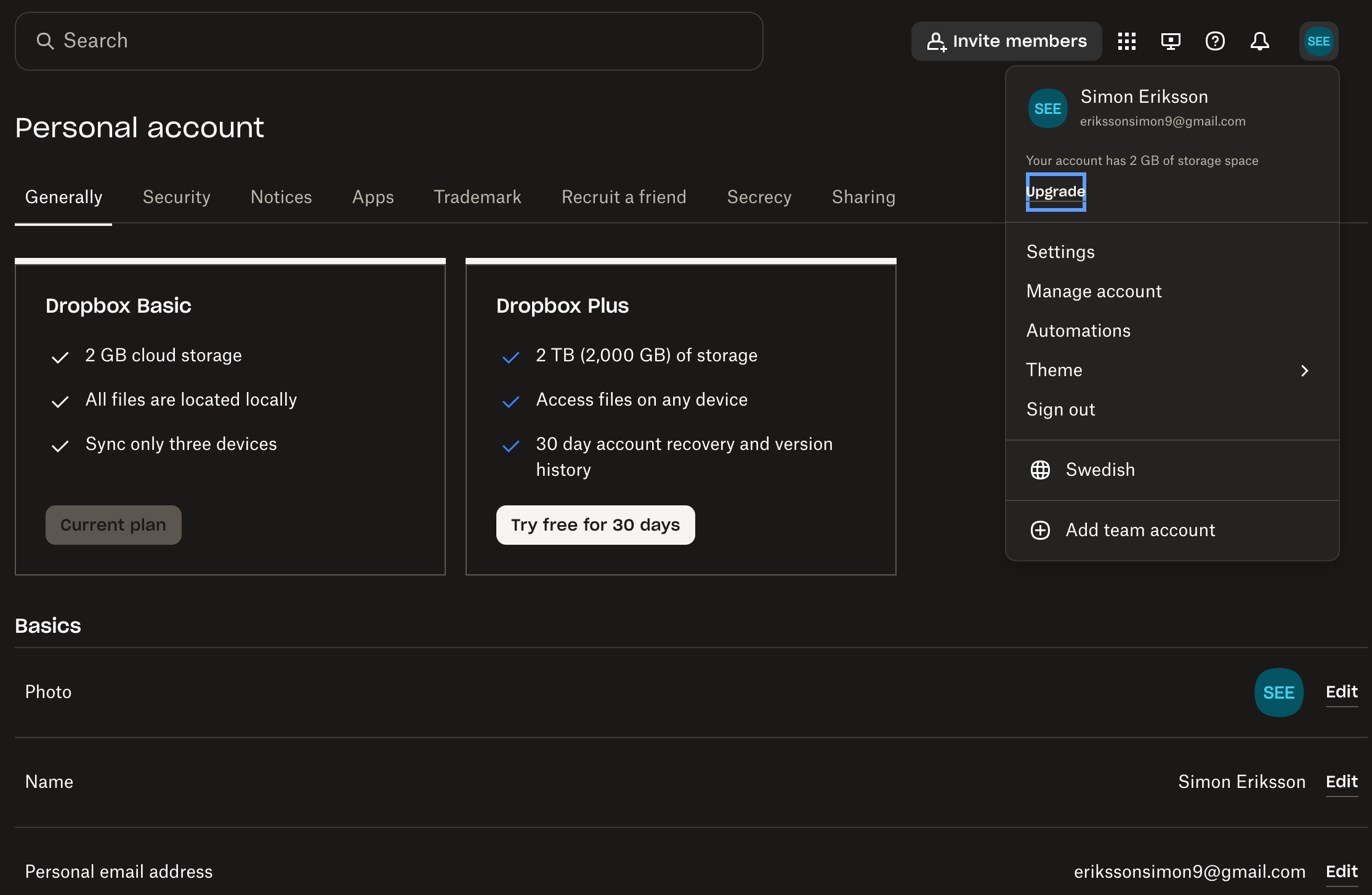Open the help question mark icon
1372x895 pixels.
click(1214, 41)
